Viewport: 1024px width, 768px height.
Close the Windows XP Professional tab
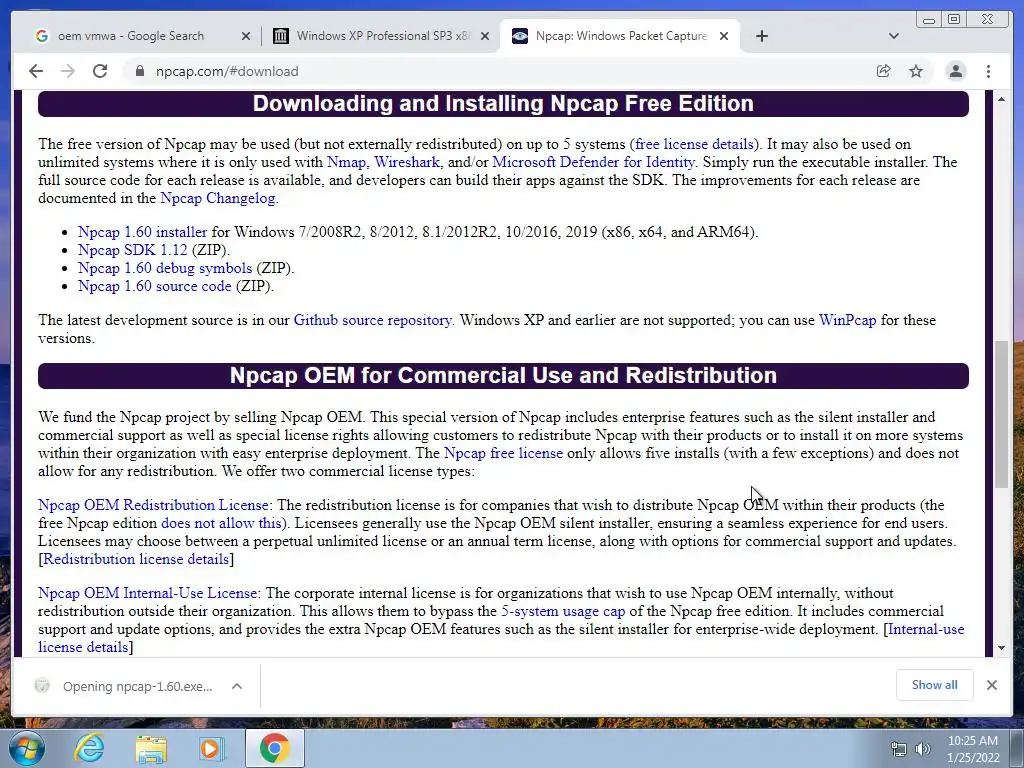(485, 36)
